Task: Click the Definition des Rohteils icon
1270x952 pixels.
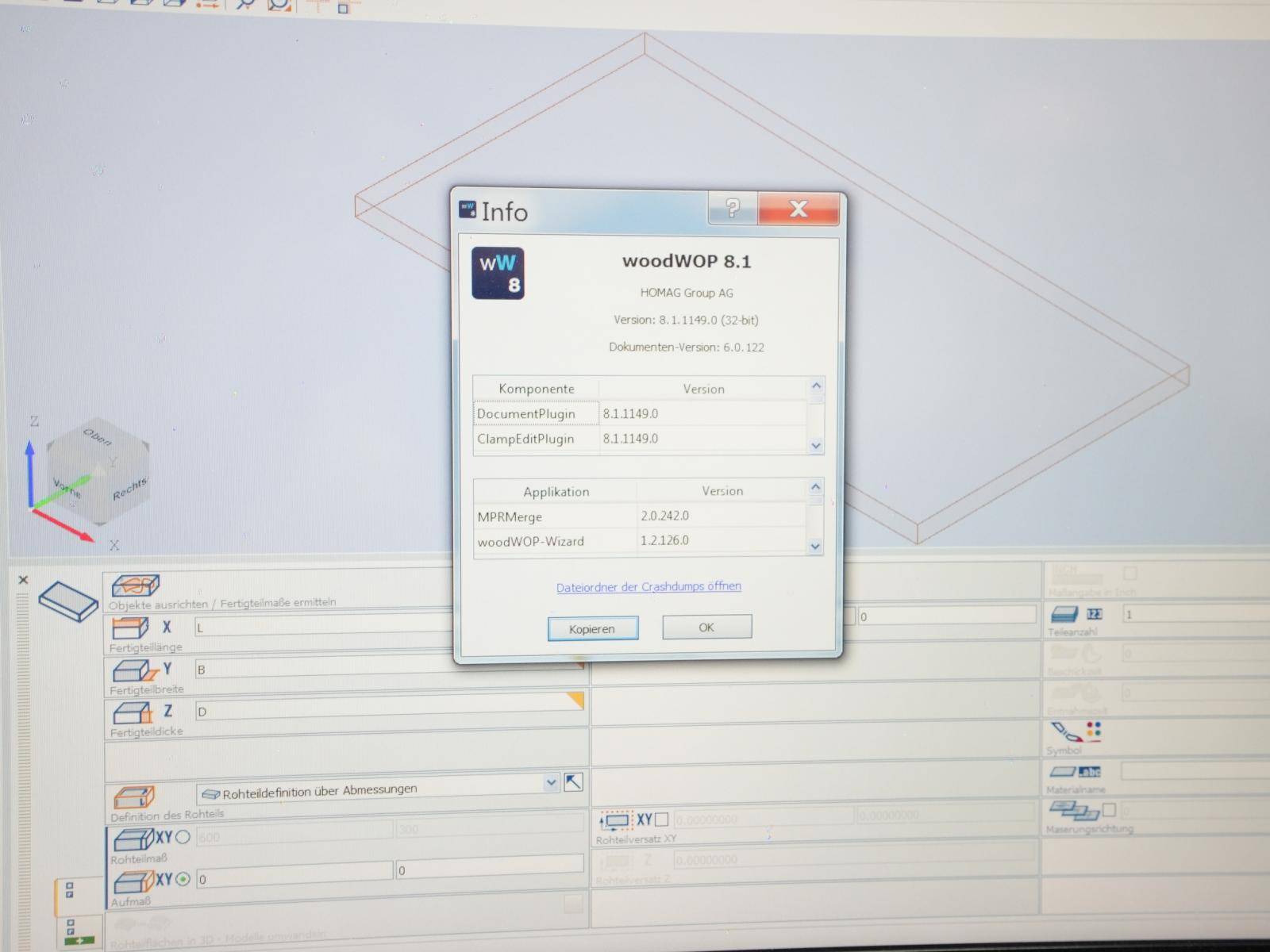Action: click(134, 797)
